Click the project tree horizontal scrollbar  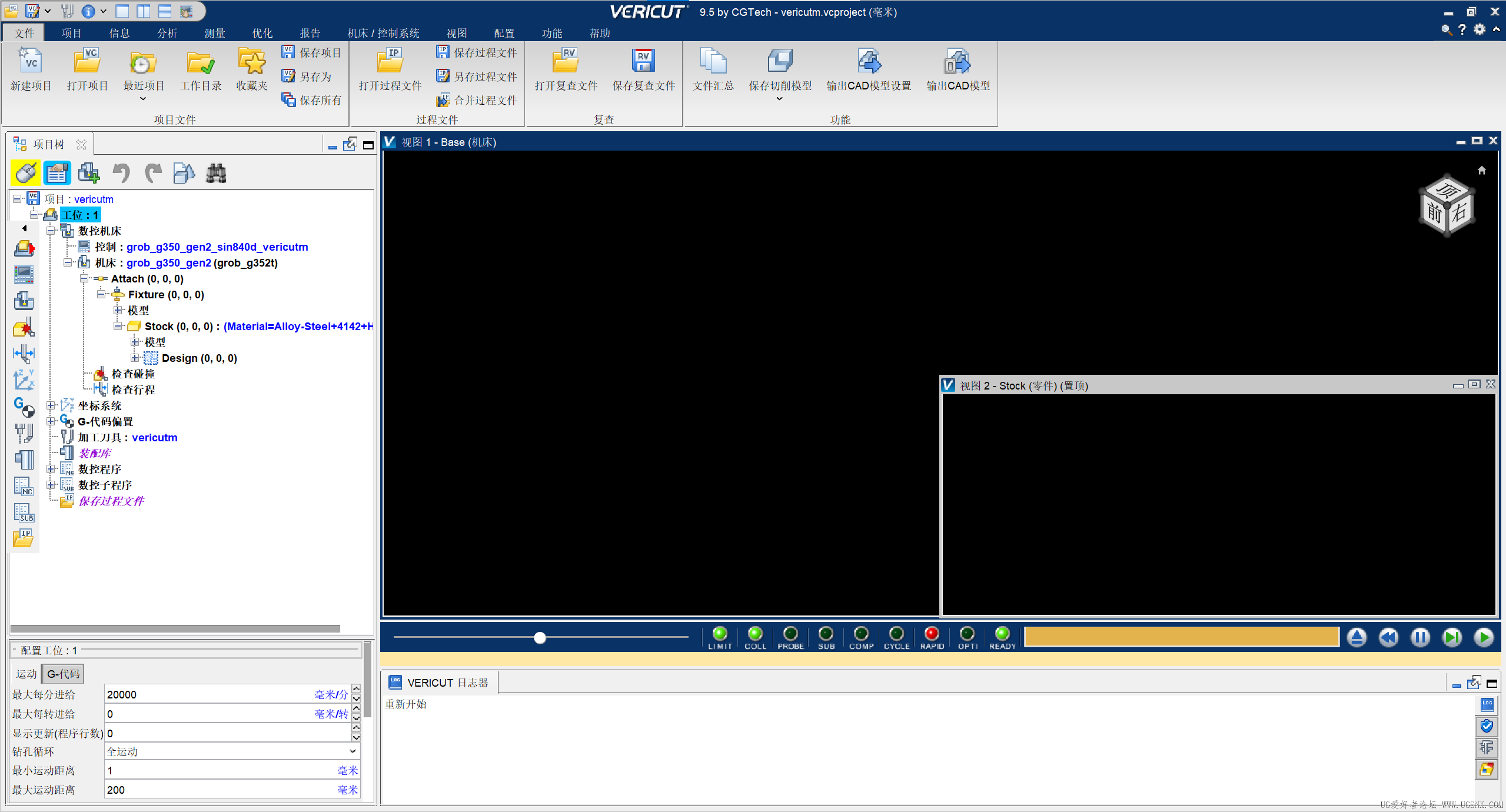(x=175, y=628)
